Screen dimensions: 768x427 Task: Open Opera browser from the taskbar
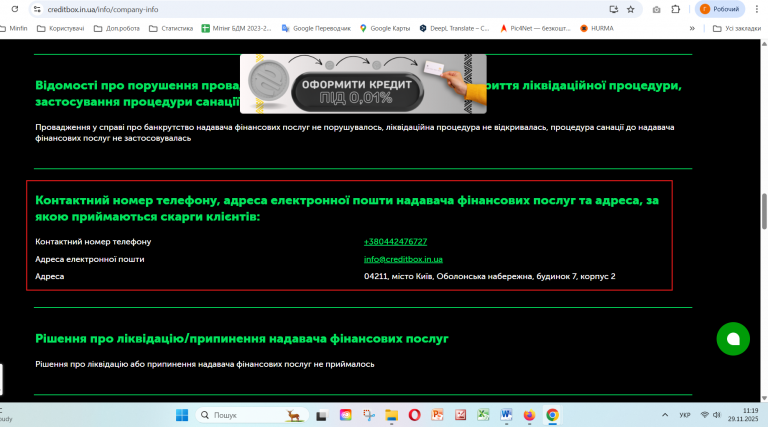pyautogui.click(x=414, y=415)
